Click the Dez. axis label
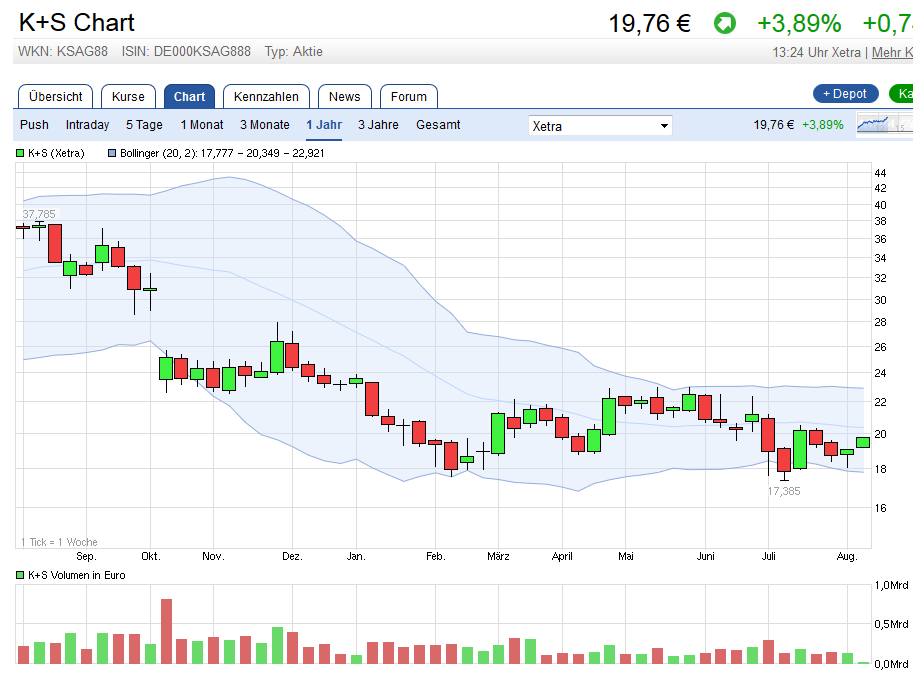This screenshot has height=678, width=913. click(292, 556)
